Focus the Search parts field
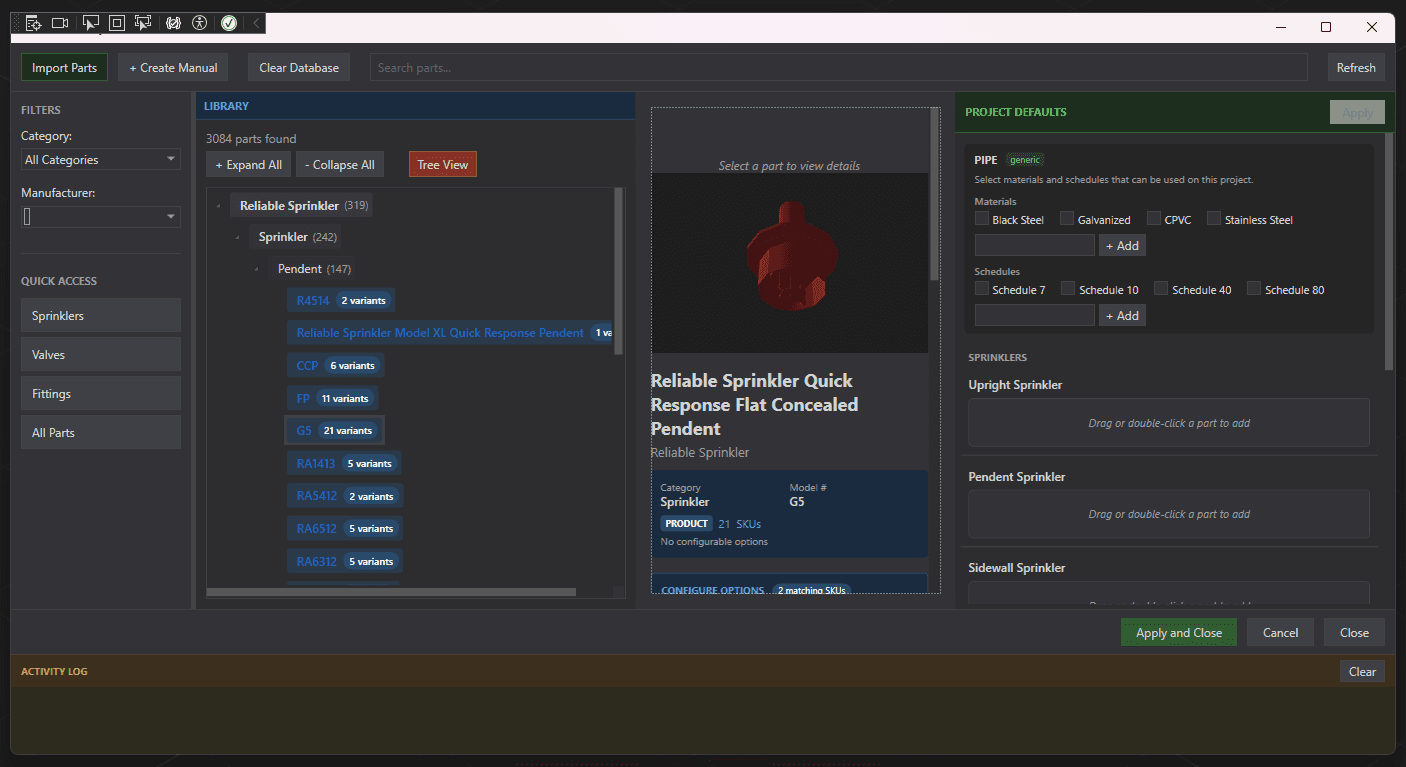This screenshot has height=767, width=1406. pos(839,67)
